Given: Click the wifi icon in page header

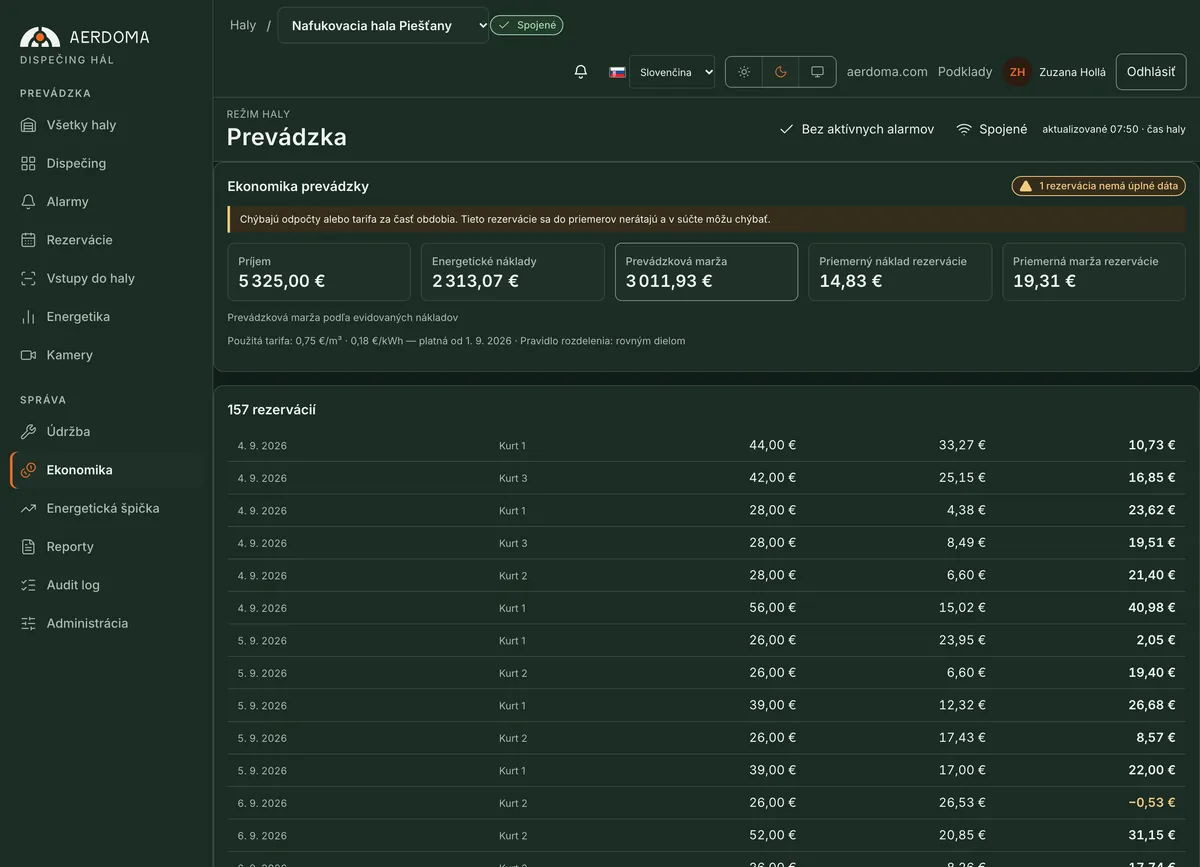Looking at the screenshot, I should click(x=964, y=129).
